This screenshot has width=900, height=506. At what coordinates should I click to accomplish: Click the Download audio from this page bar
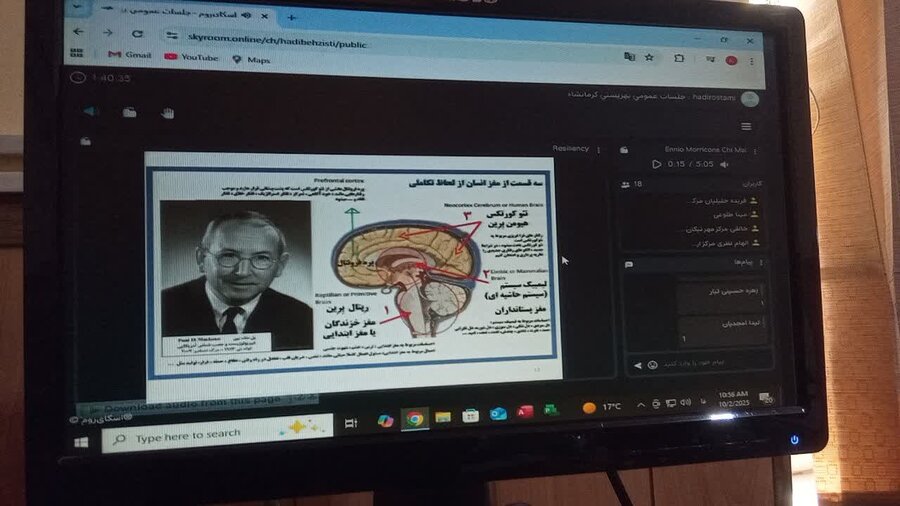tap(198, 403)
